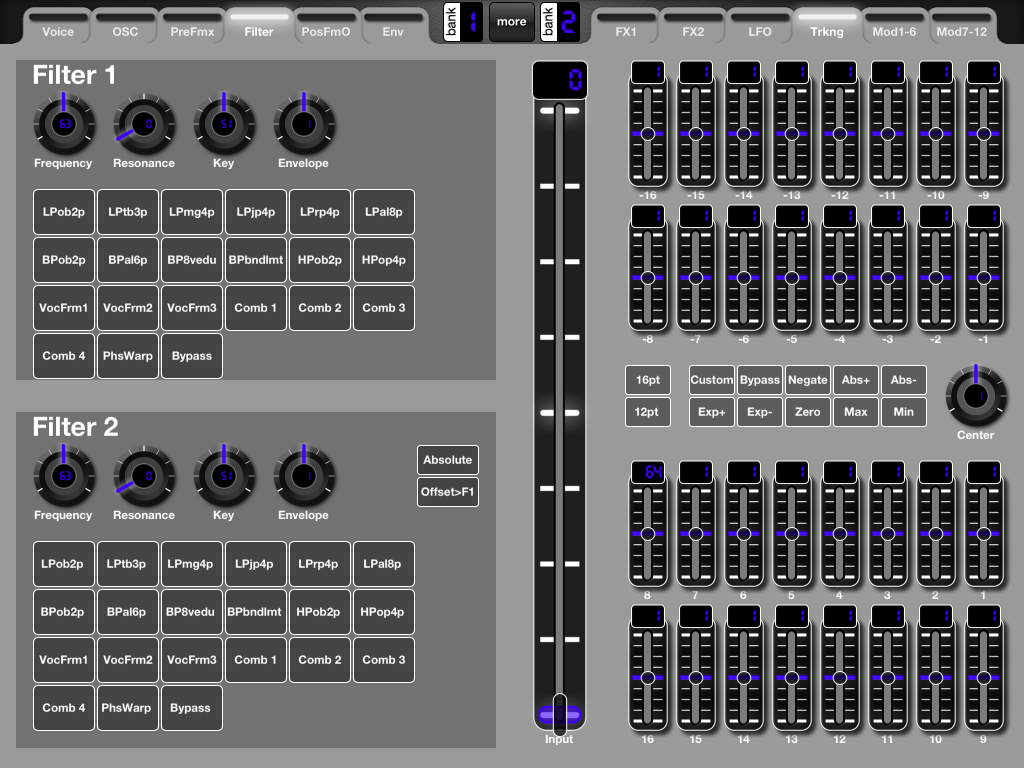Click tracking slider -8 handle
This screenshot has width=1024, height=768.
(648, 278)
